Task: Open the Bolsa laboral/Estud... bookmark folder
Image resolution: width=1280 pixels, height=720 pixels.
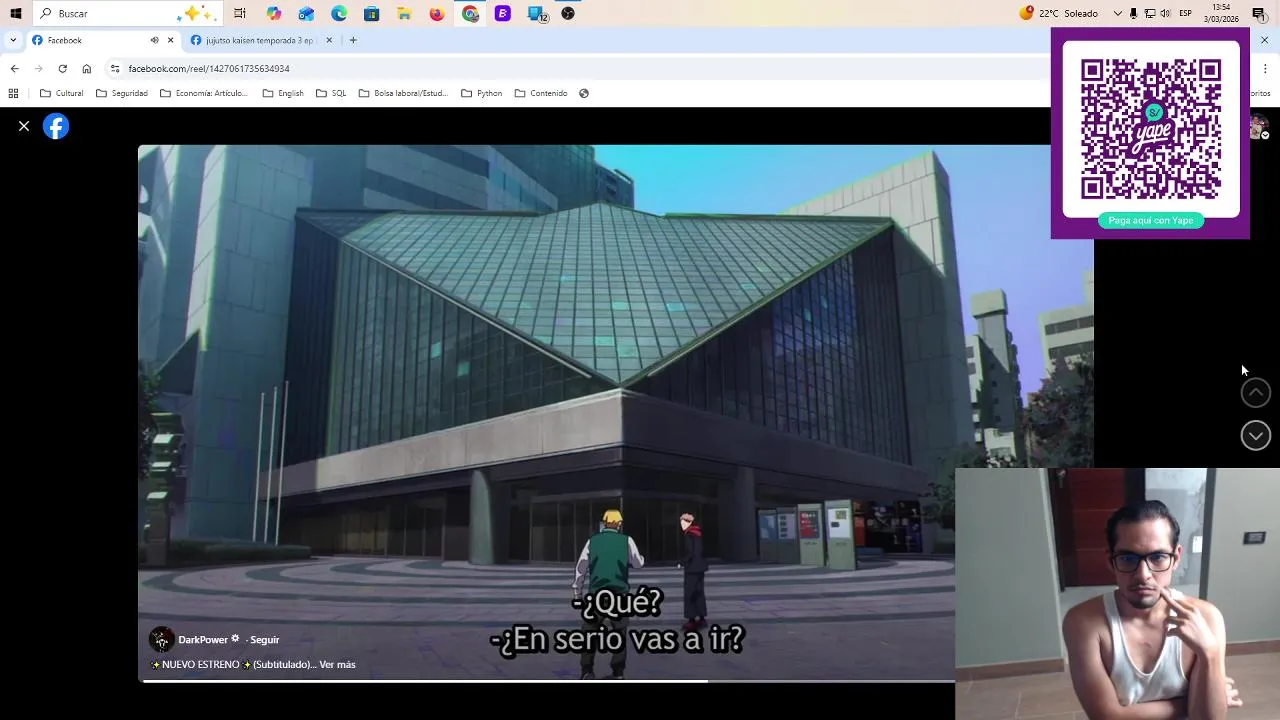Action: pyautogui.click(x=403, y=93)
